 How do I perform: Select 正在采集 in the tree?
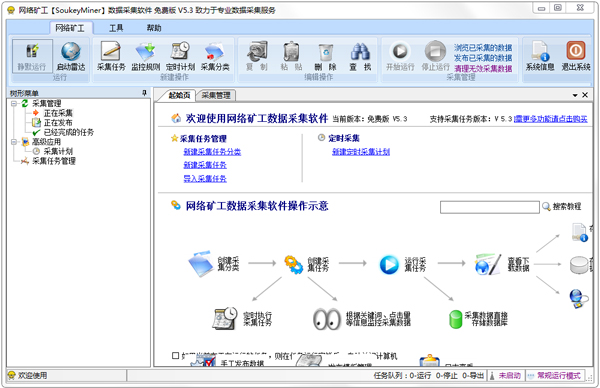pyautogui.click(x=58, y=113)
